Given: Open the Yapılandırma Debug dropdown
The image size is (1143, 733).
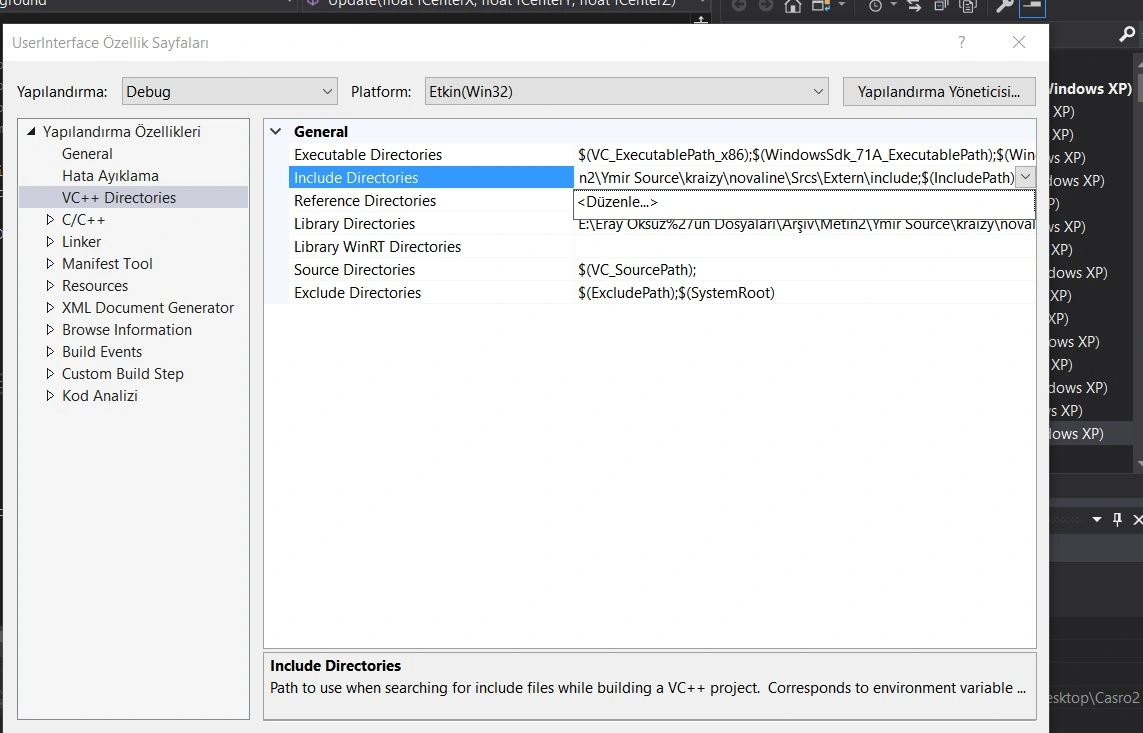Looking at the screenshot, I should point(230,91).
